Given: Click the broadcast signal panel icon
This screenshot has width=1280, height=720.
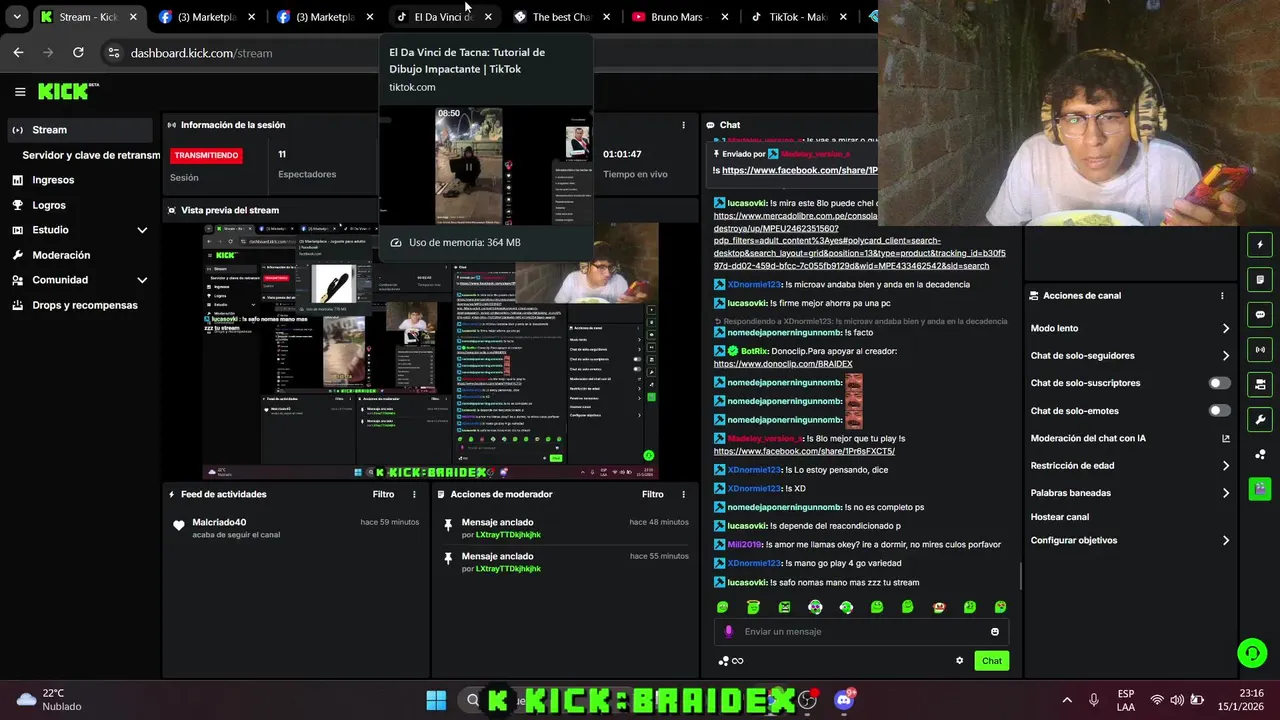Looking at the screenshot, I should (x=1260, y=349).
